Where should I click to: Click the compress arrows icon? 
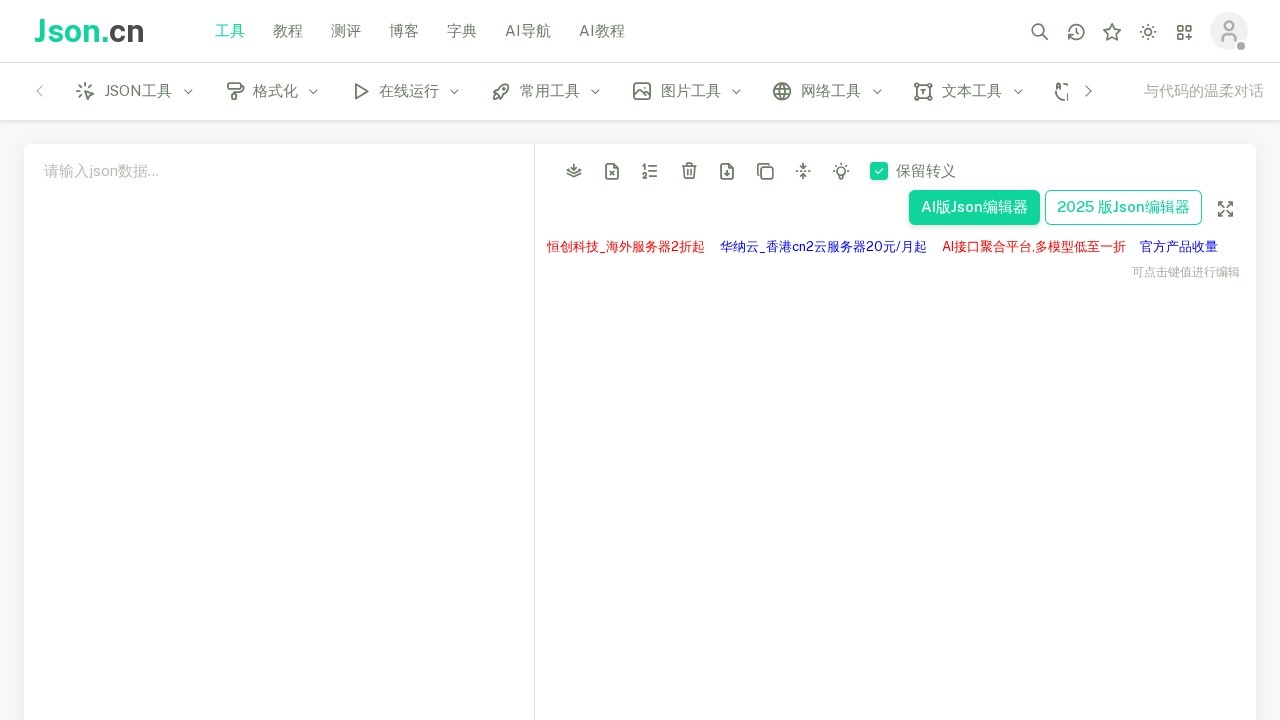[803, 171]
